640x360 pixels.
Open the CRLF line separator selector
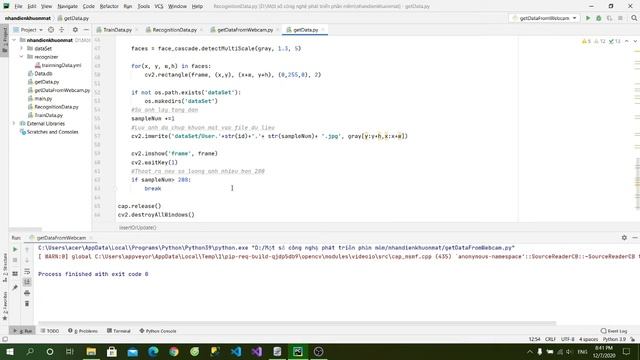coord(550,339)
